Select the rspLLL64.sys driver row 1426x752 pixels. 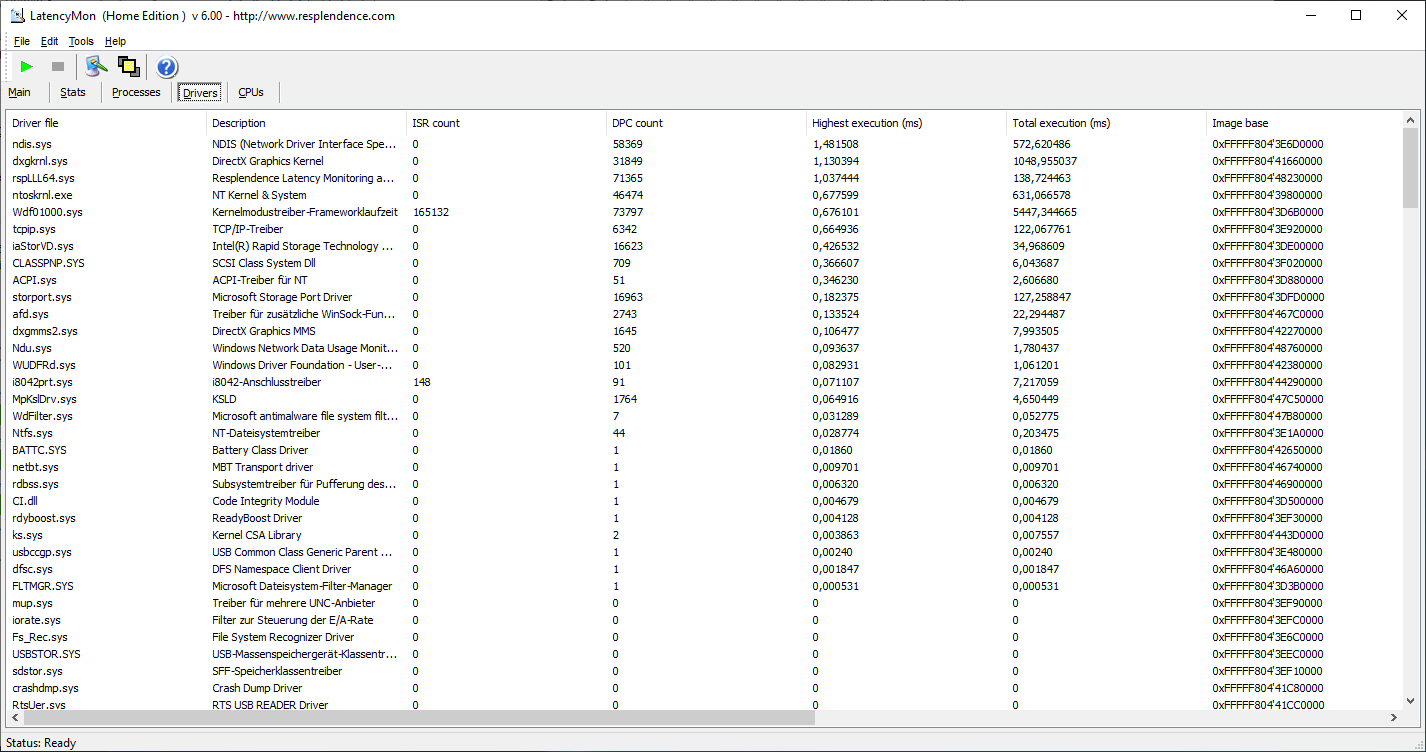tap(704, 178)
